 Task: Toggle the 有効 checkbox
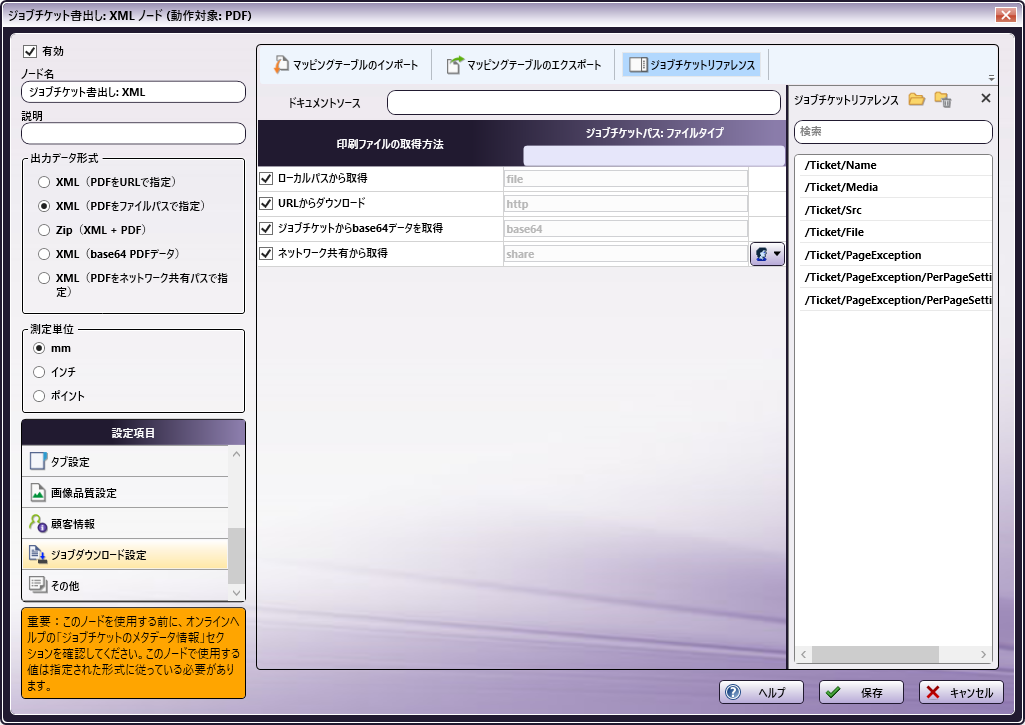(x=29, y=51)
